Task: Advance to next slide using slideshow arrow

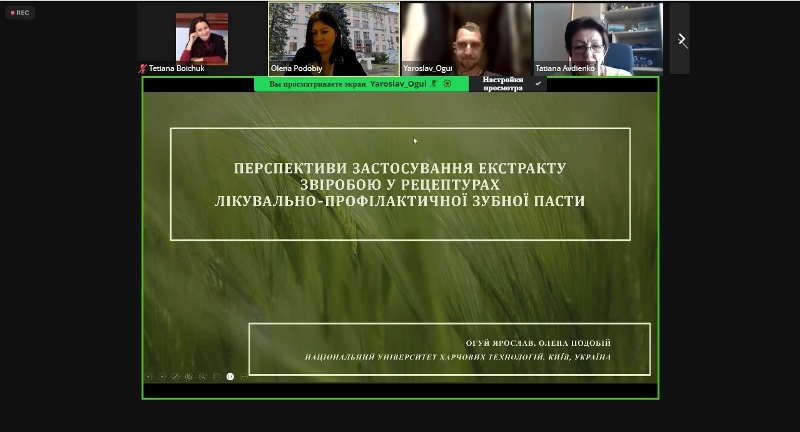Action: coord(162,376)
